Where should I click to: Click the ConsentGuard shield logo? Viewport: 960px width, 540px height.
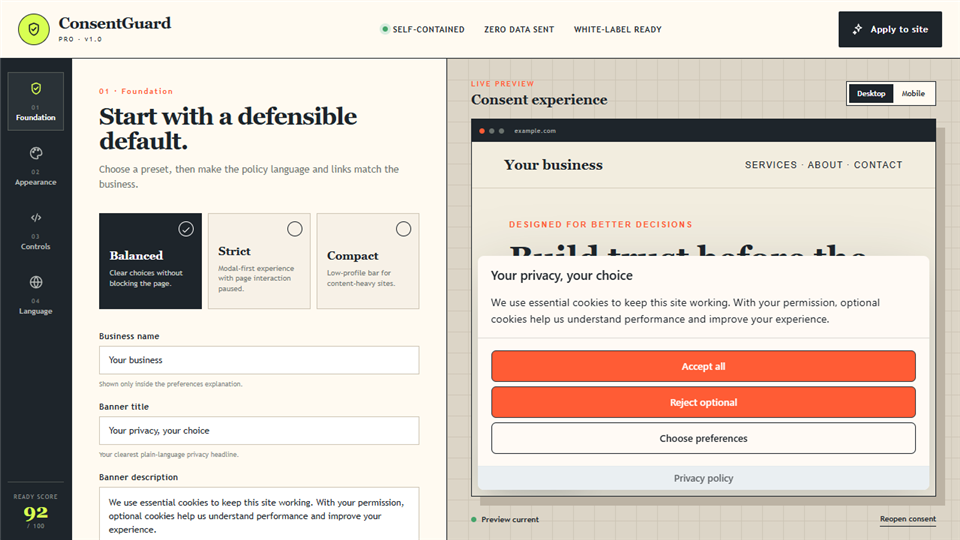34,29
